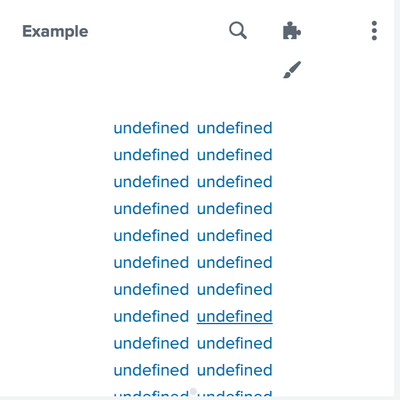Select the left undefined link in the tenth row
400x400 pixels.
pyautogui.click(x=151, y=370)
